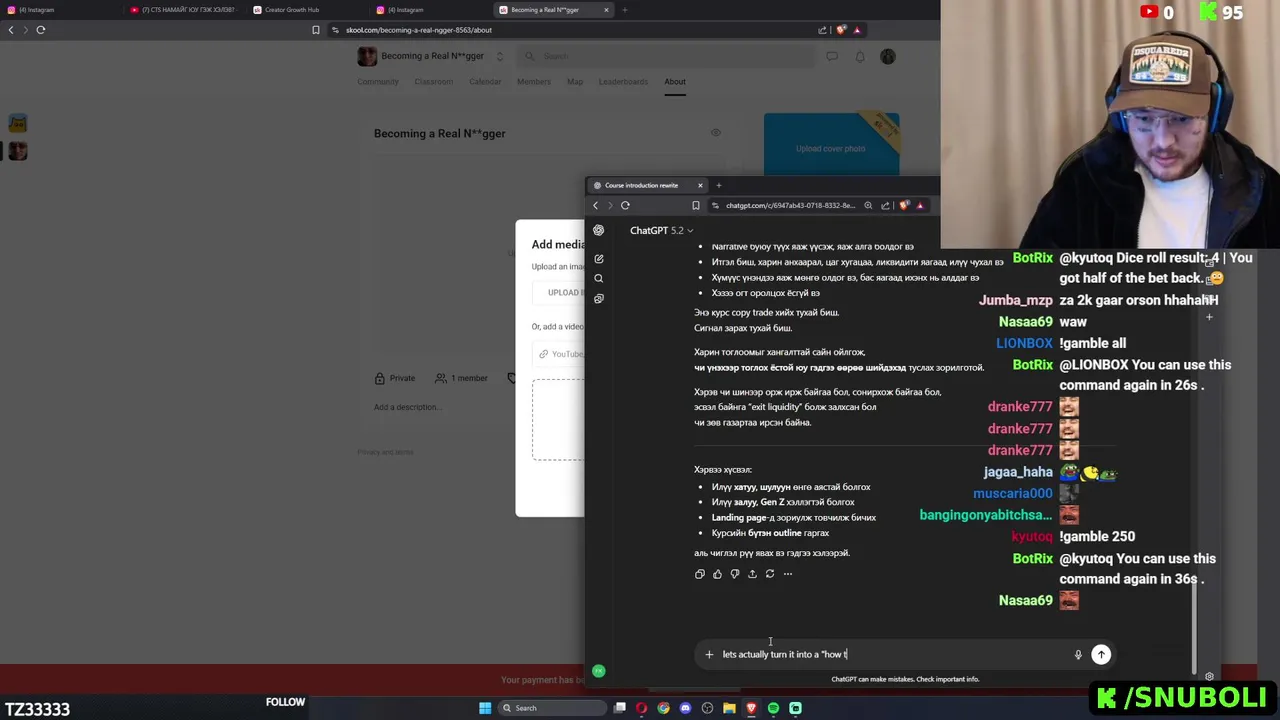Open new tab in main browser
The height and width of the screenshot is (720, 1280).
625,10
